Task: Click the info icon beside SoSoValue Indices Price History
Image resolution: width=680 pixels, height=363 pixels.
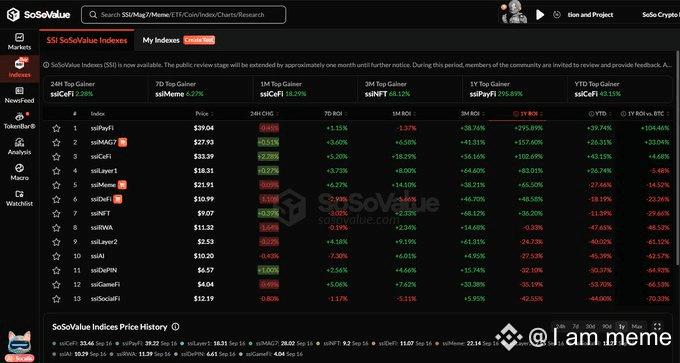Action: [x=176, y=327]
